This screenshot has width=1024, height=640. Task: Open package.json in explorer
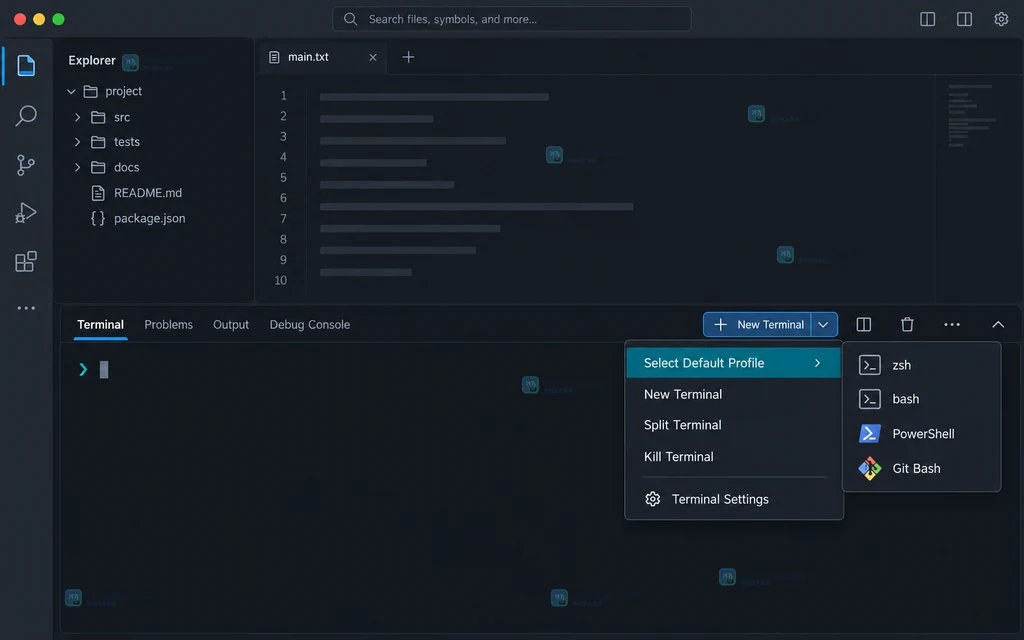coord(150,218)
